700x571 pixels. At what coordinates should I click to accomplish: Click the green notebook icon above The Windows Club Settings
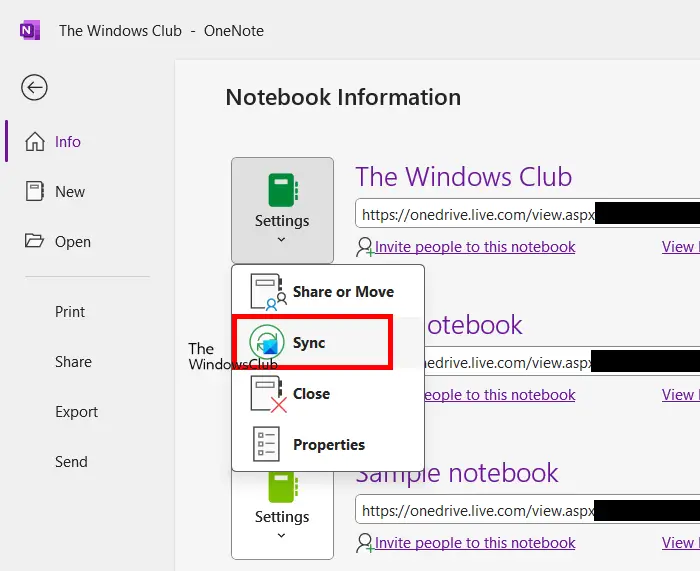(x=283, y=190)
